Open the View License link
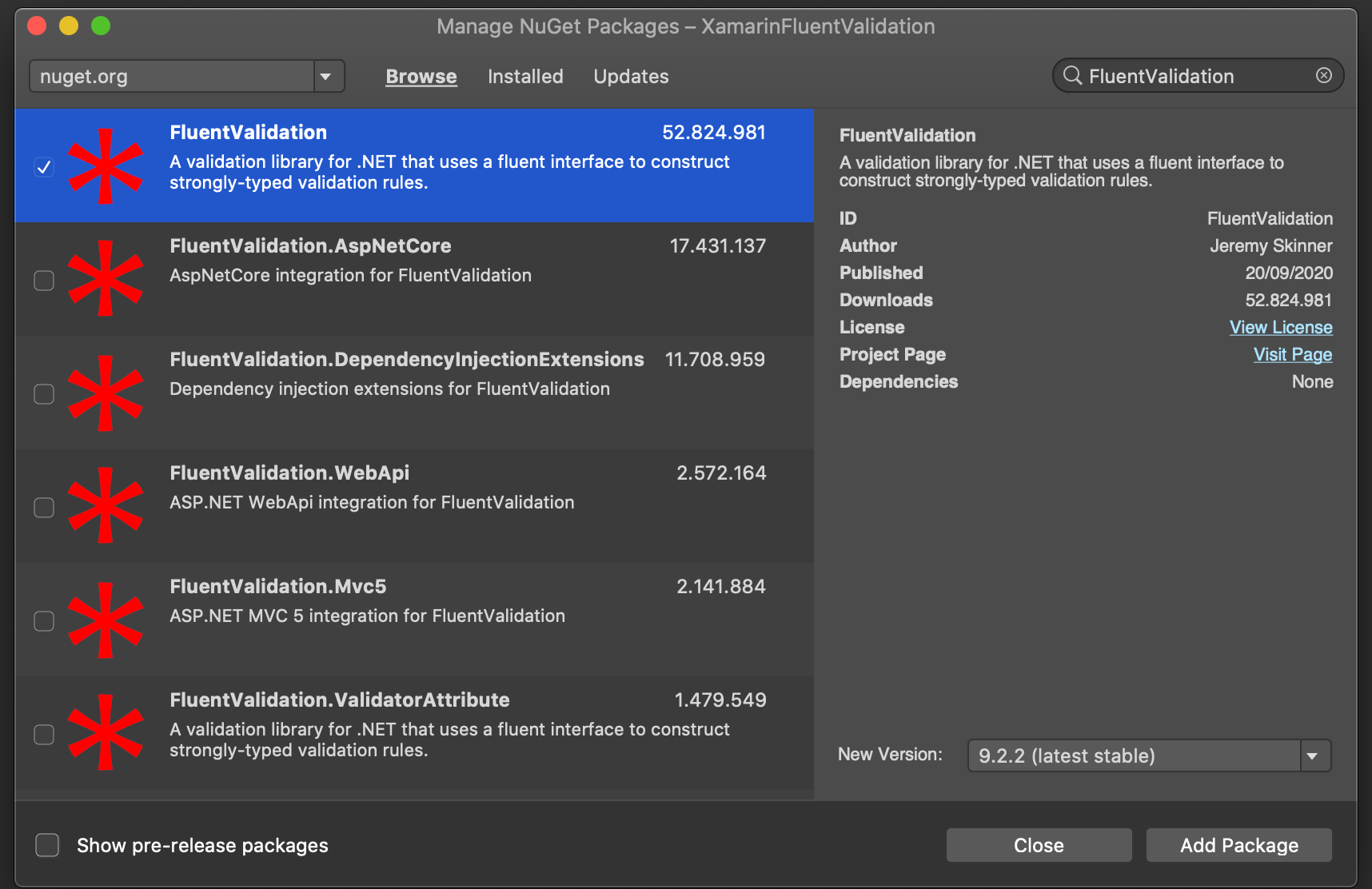 coord(1281,327)
